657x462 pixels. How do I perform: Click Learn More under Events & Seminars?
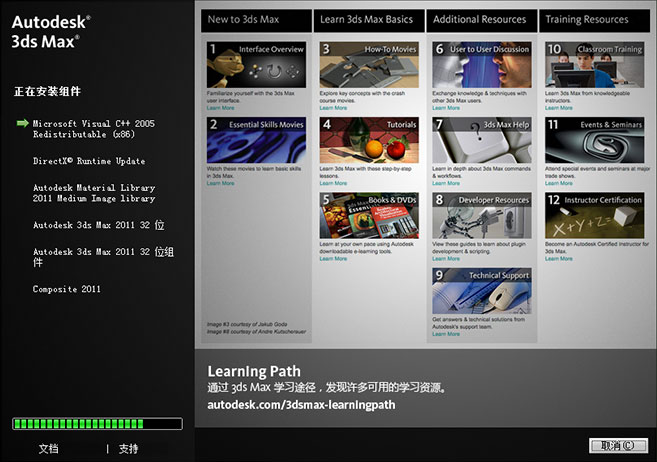[559, 183]
